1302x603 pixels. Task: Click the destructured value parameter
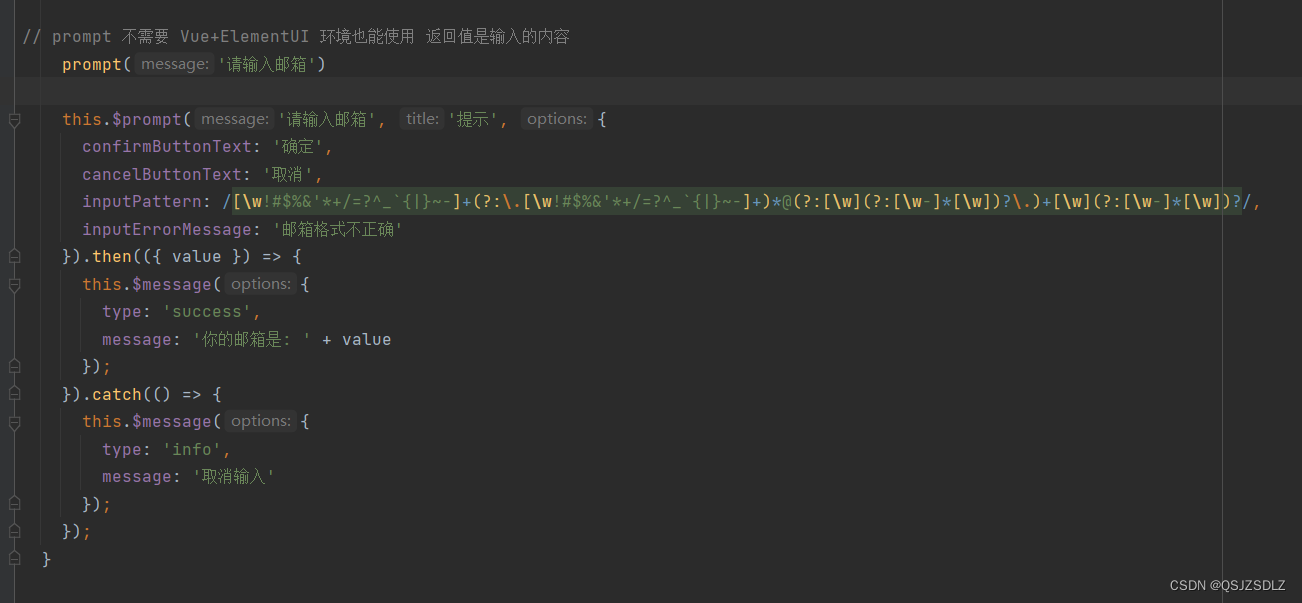coord(196,255)
